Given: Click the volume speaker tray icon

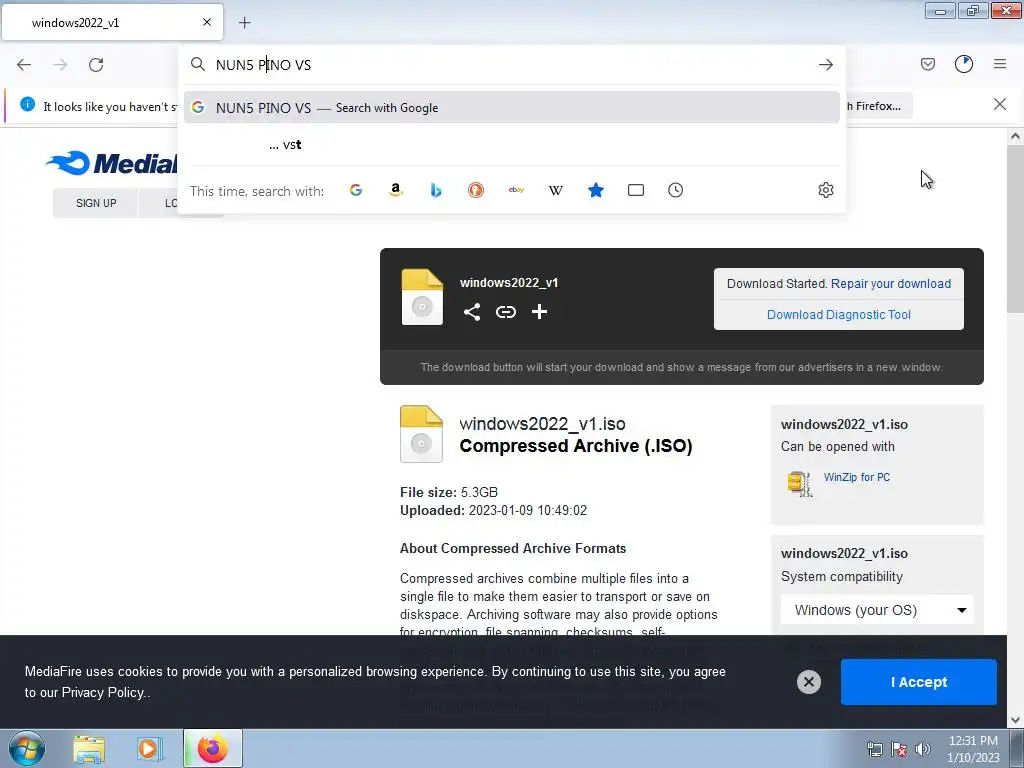Looking at the screenshot, I should click(x=922, y=749).
